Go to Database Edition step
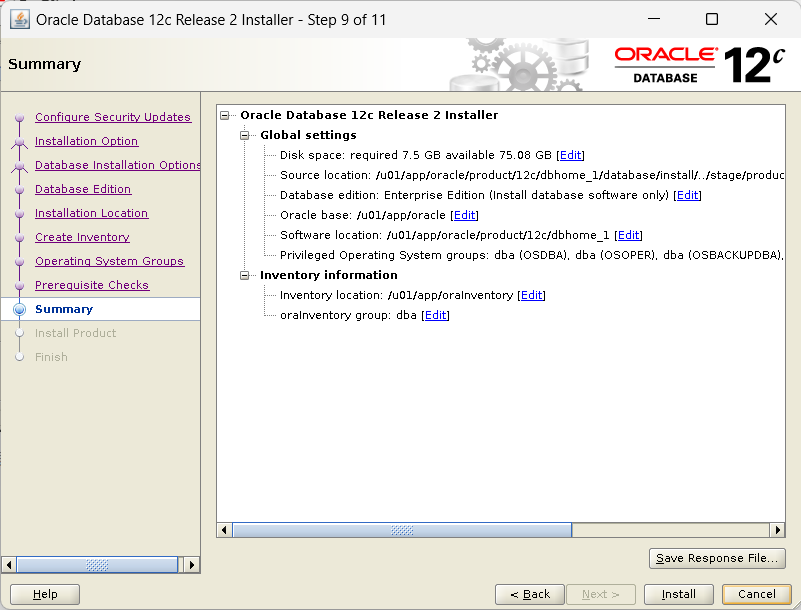The image size is (801, 610). (x=83, y=189)
